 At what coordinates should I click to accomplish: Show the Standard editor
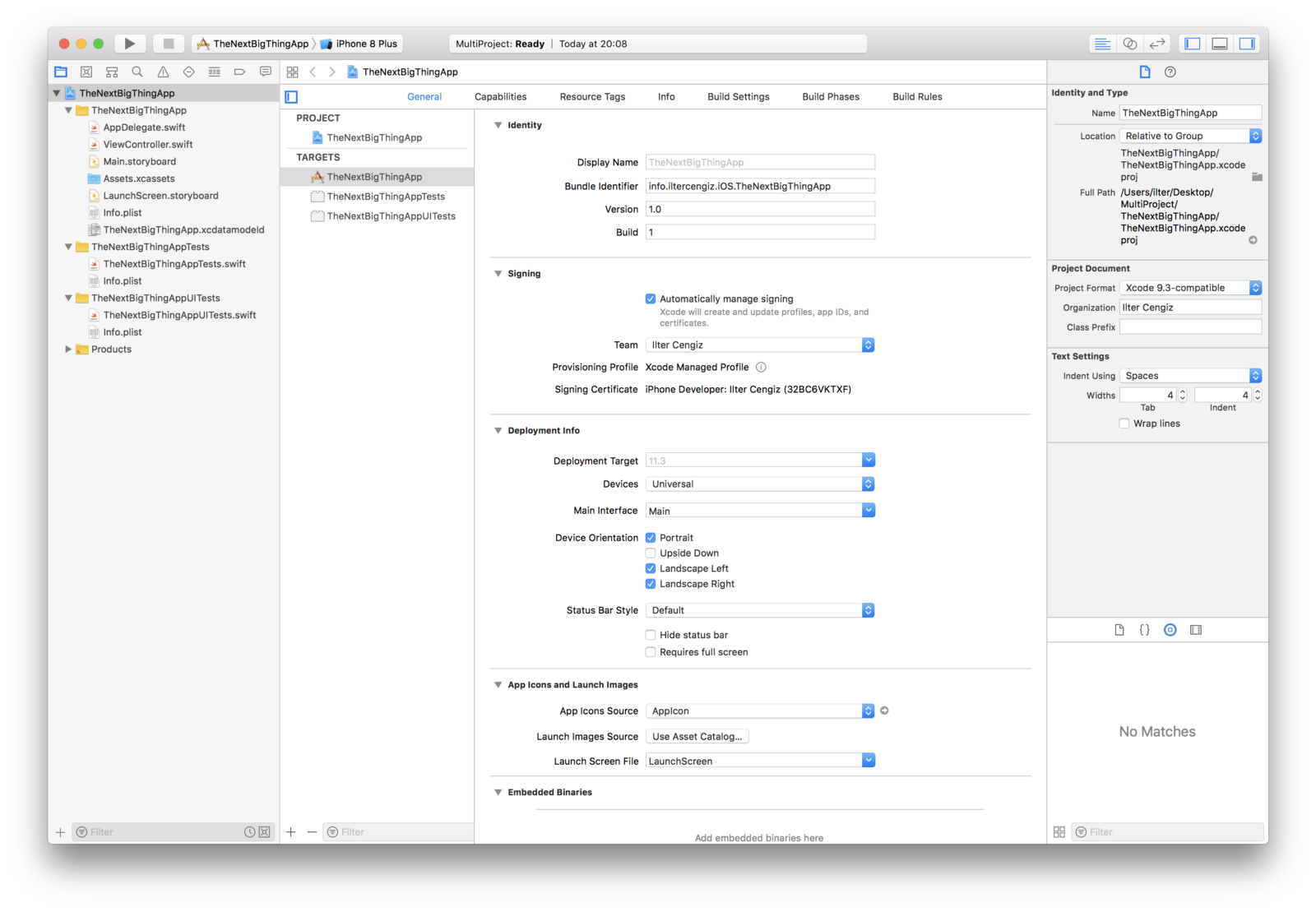point(1102,44)
